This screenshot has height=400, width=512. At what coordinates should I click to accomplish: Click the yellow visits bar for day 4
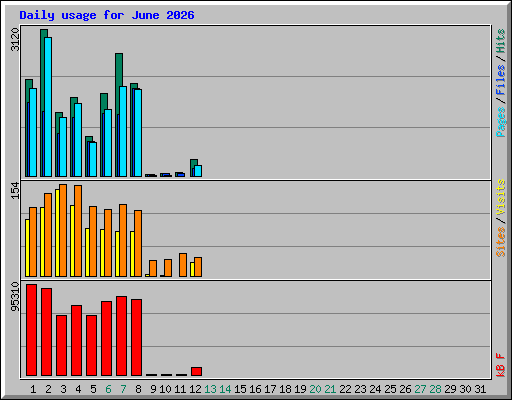click(72, 241)
